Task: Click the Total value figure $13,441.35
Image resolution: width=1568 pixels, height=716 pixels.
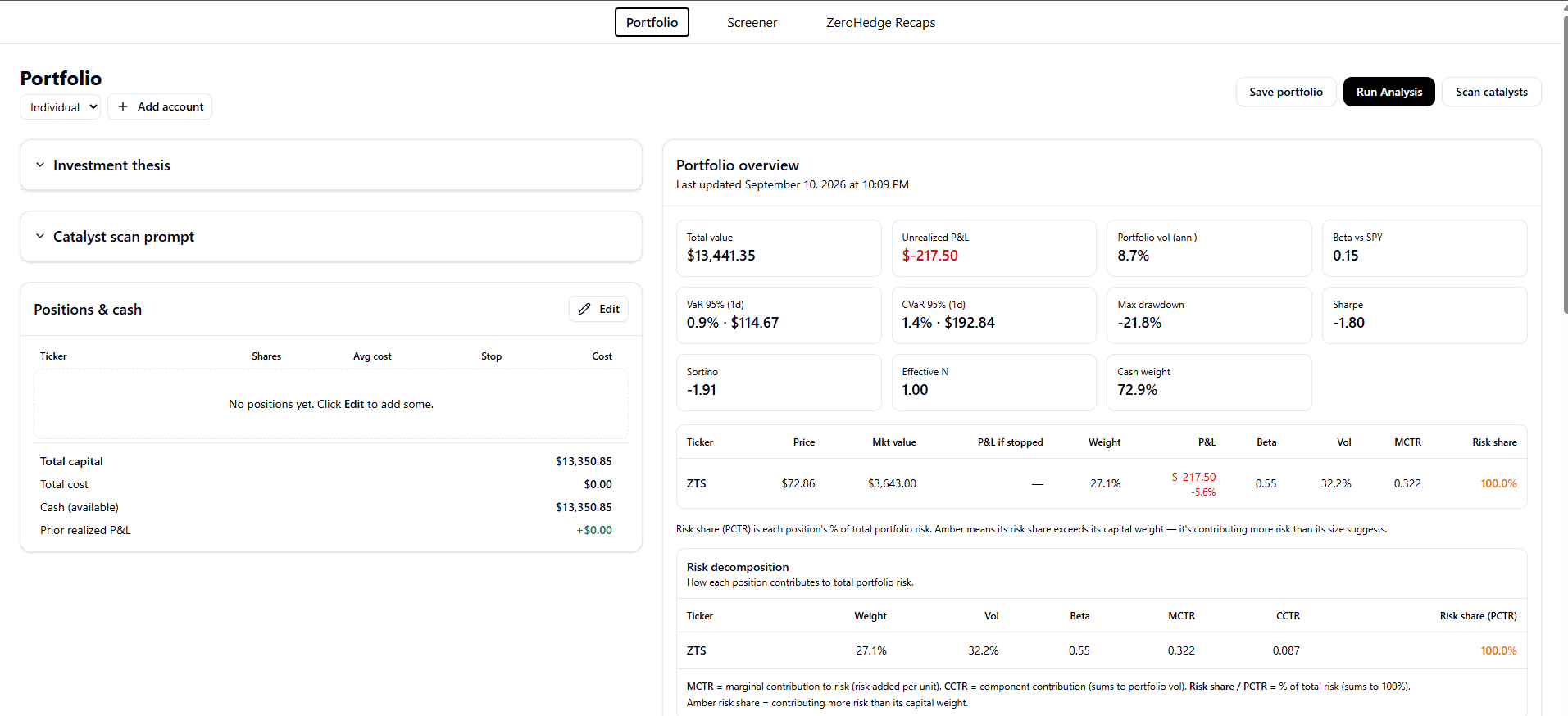Action: pos(721,256)
